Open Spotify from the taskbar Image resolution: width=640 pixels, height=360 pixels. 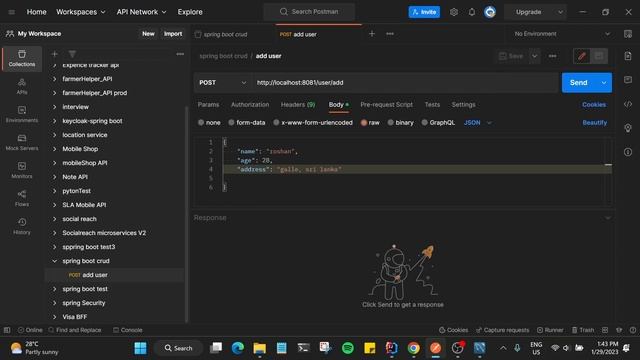tap(348, 348)
